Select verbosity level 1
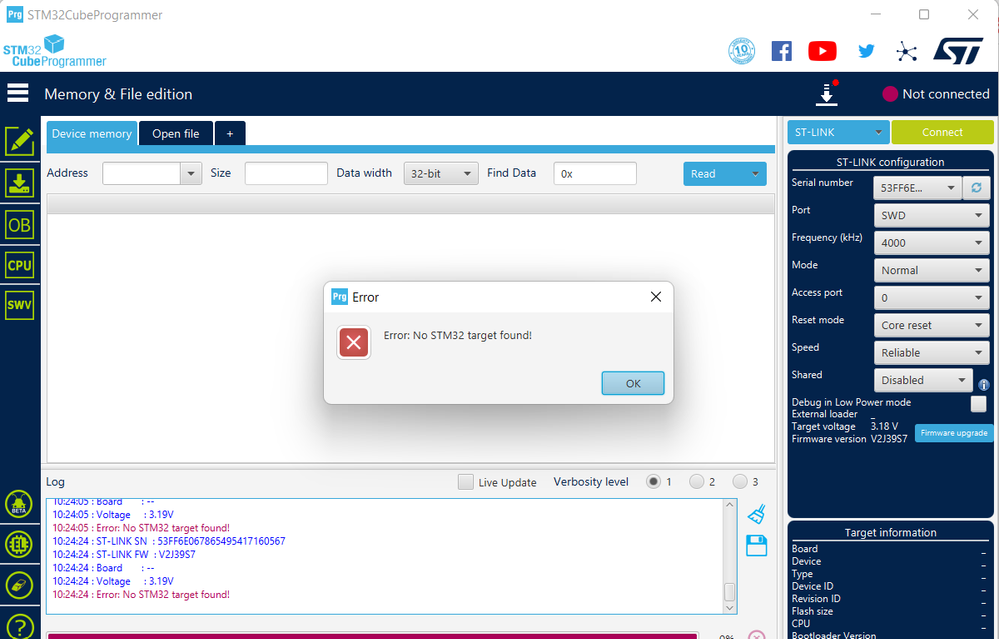 click(653, 482)
